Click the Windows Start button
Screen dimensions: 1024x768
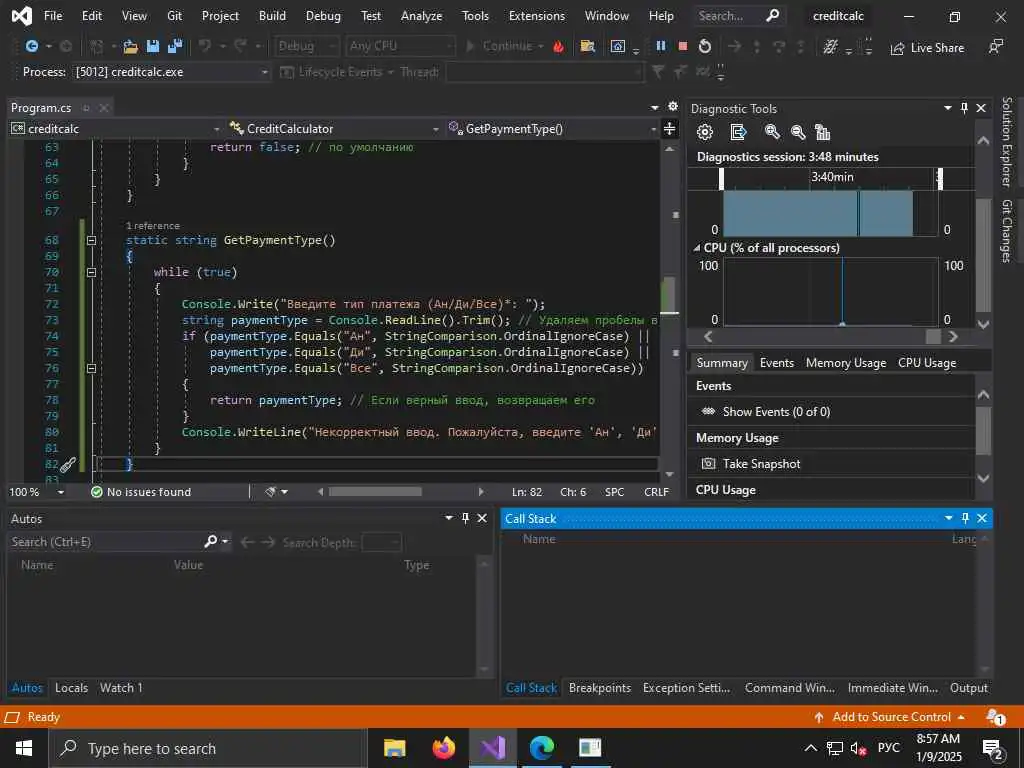coord(24,748)
